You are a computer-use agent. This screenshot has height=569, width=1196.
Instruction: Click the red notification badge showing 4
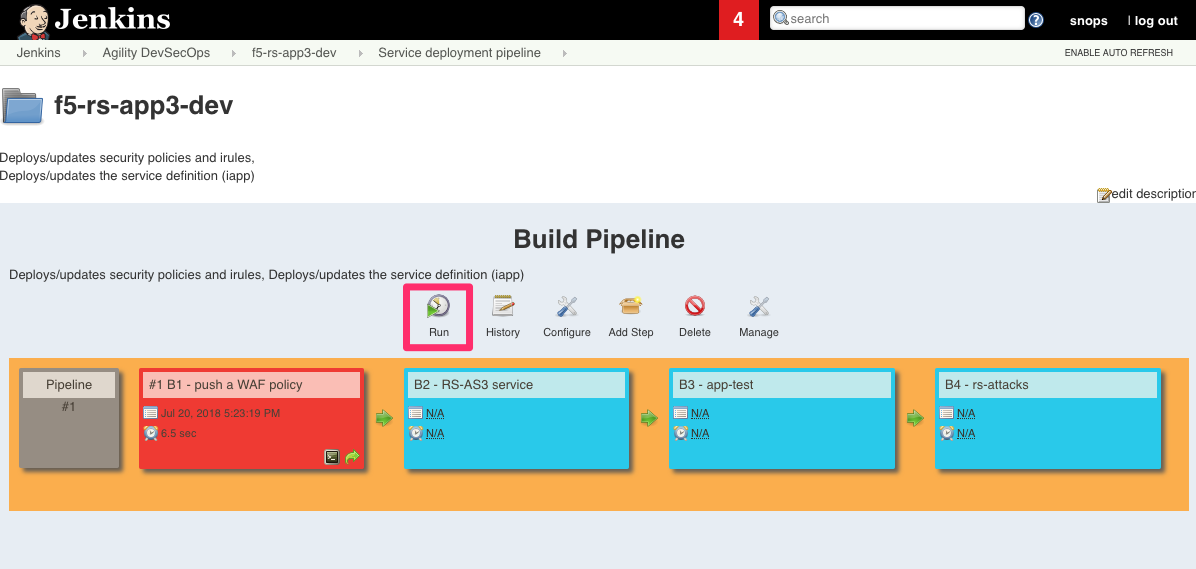(x=738, y=20)
